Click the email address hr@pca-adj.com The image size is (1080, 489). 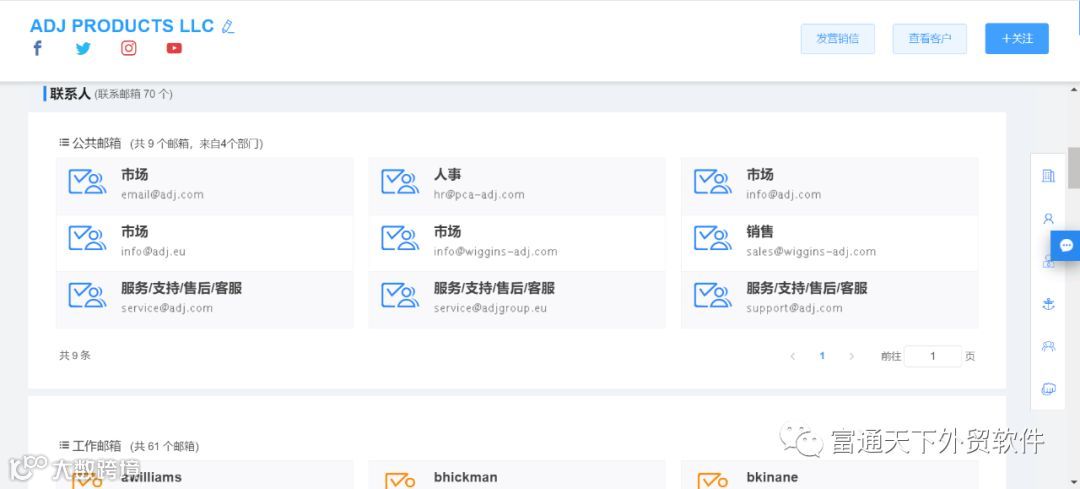[x=479, y=195]
